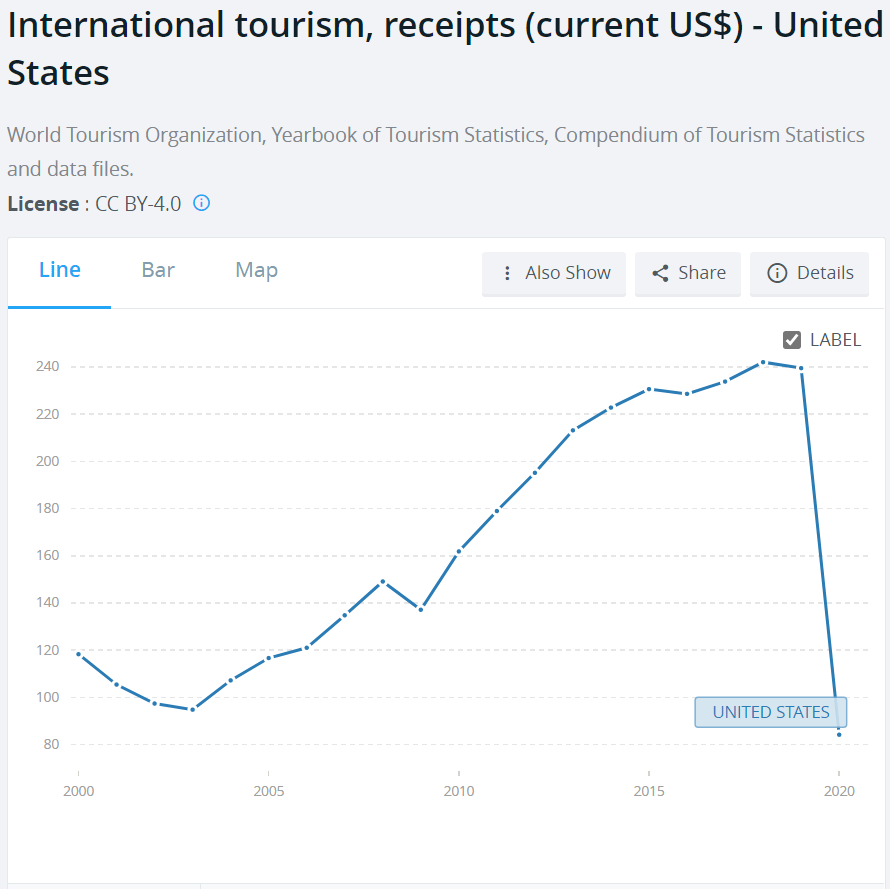Select the Line chart tab
890x889 pixels.
click(60, 270)
